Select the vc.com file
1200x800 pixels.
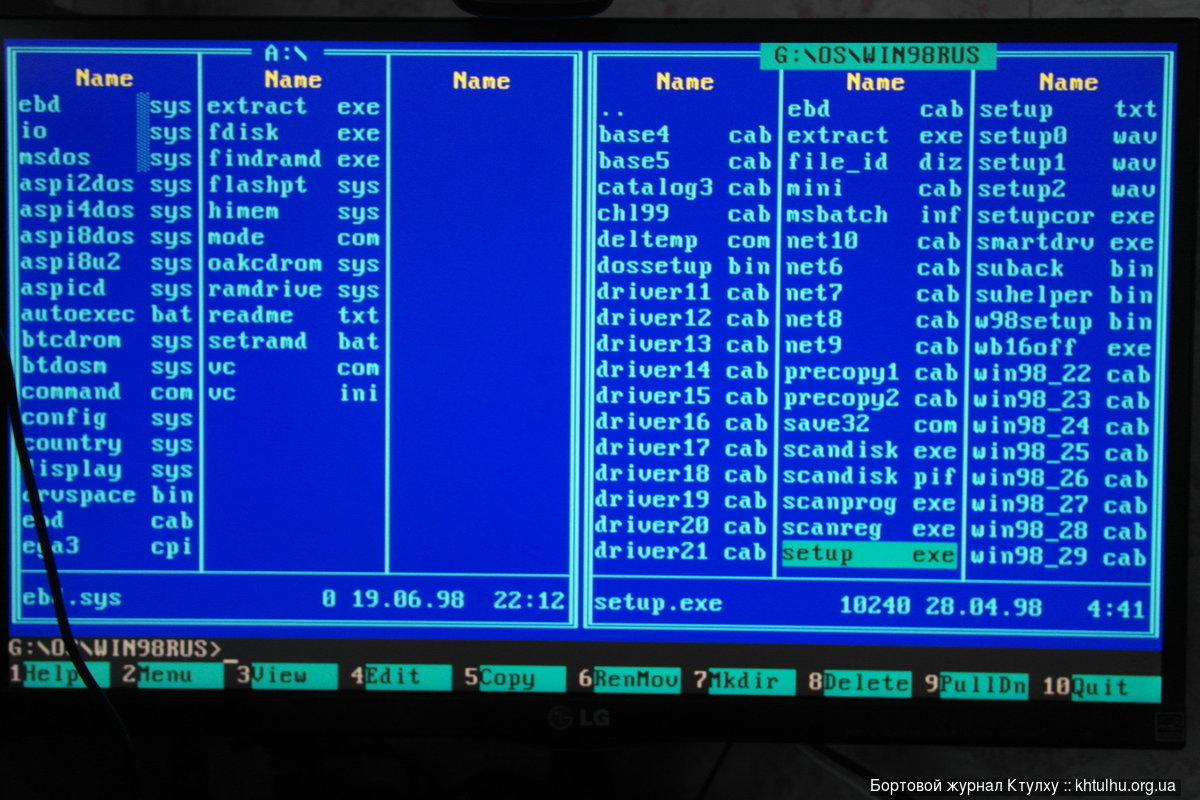tap(294, 367)
